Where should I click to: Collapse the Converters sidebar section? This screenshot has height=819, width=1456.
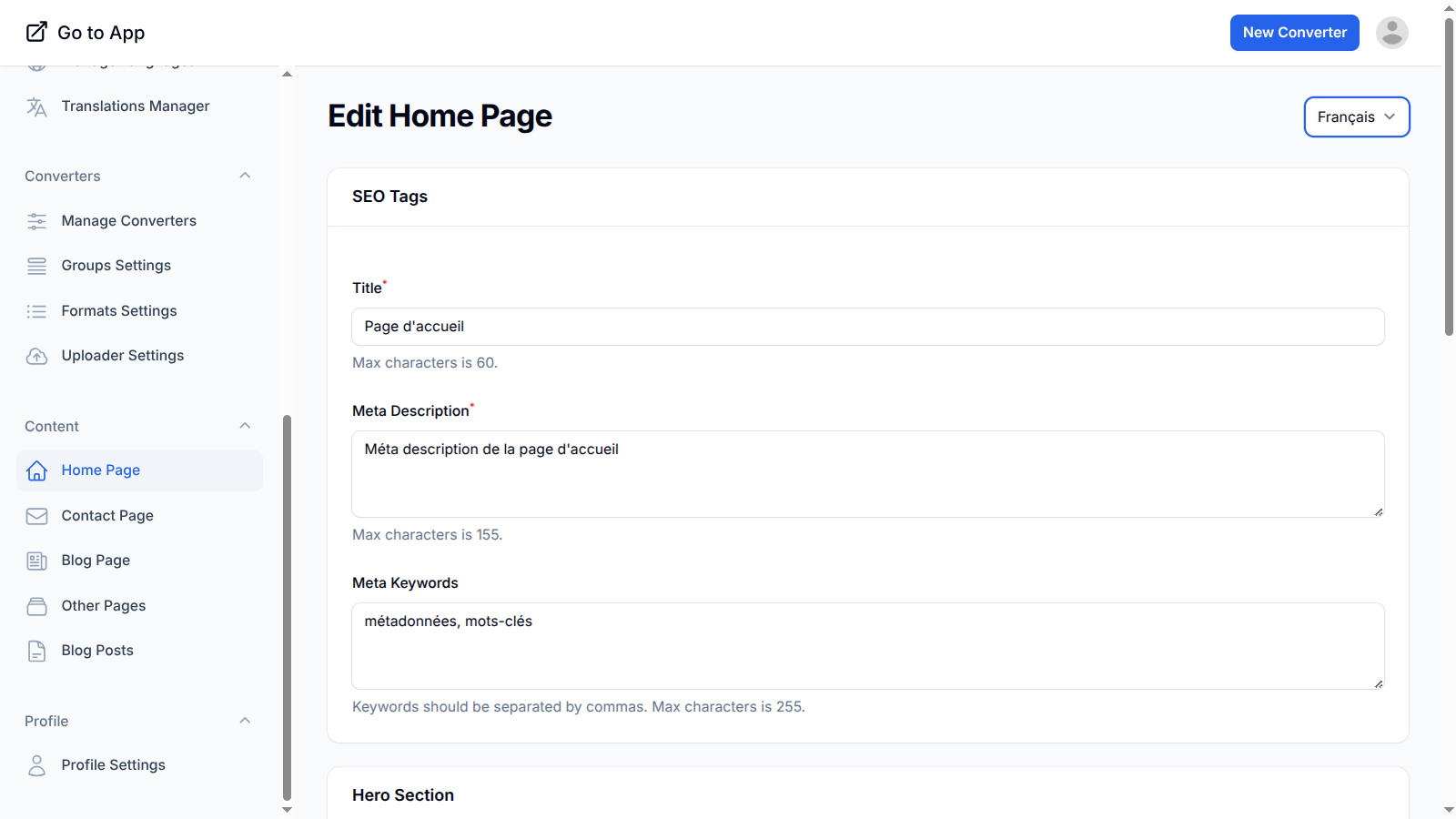point(245,176)
